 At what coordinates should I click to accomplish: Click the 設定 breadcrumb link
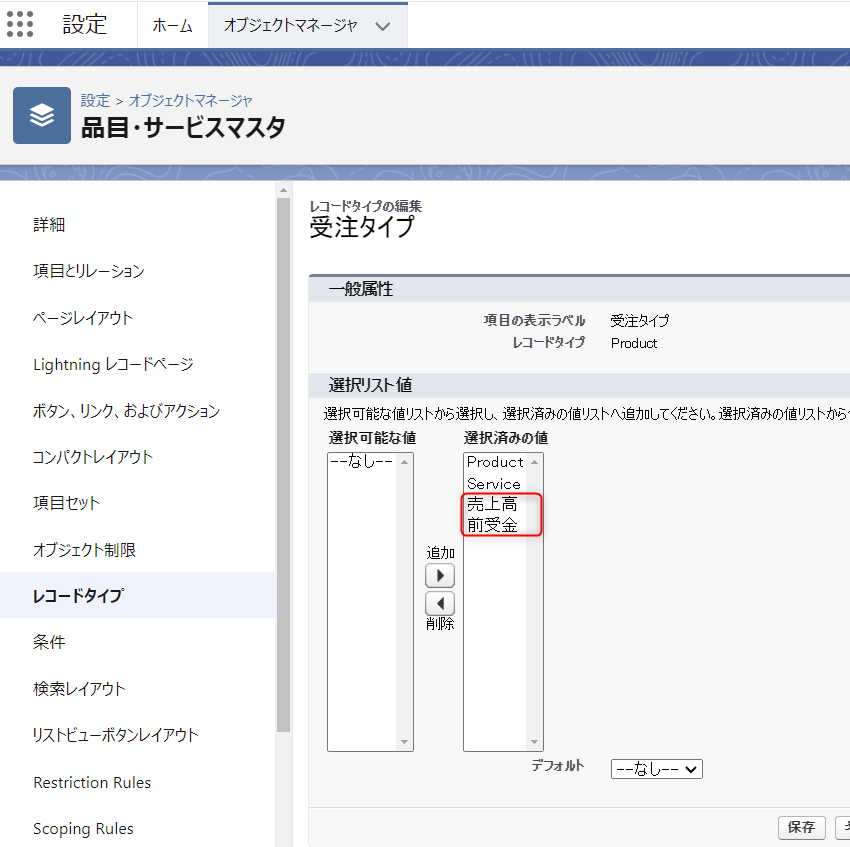[95, 100]
